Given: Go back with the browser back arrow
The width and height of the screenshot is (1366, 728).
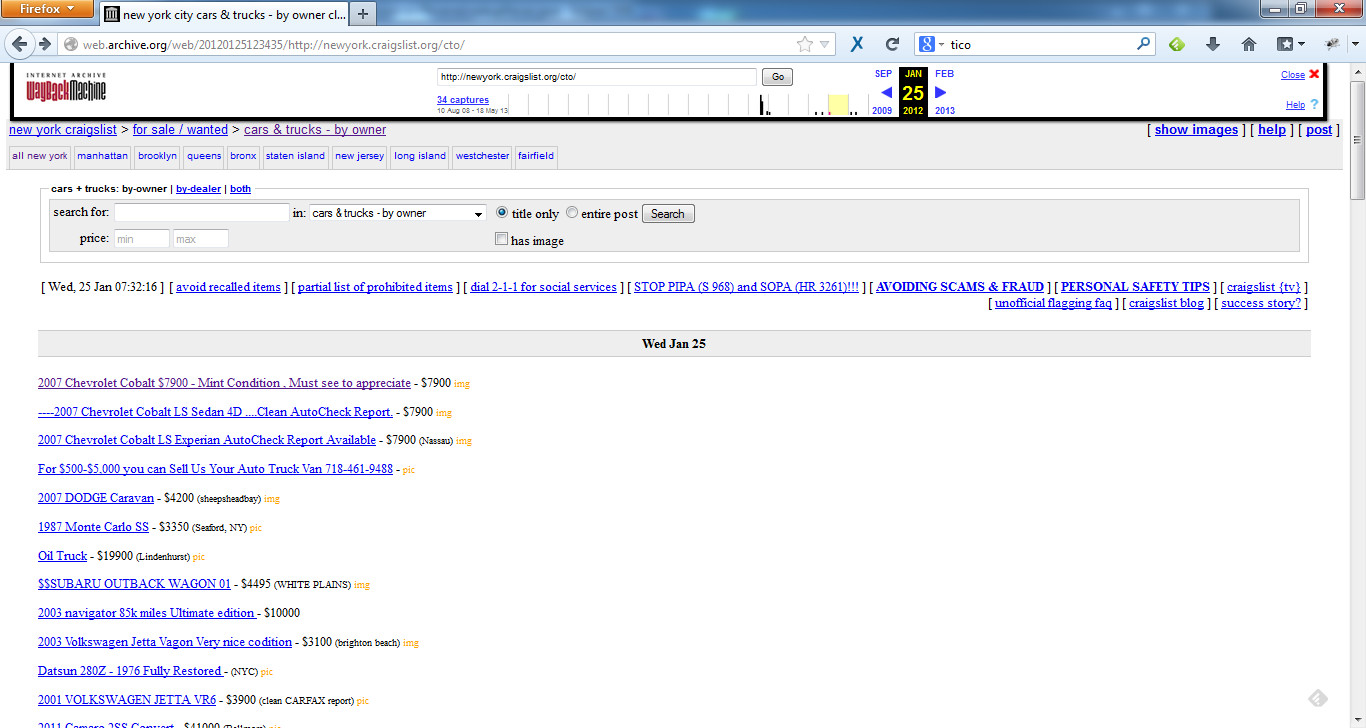Looking at the screenshot, I should (20, 45).
